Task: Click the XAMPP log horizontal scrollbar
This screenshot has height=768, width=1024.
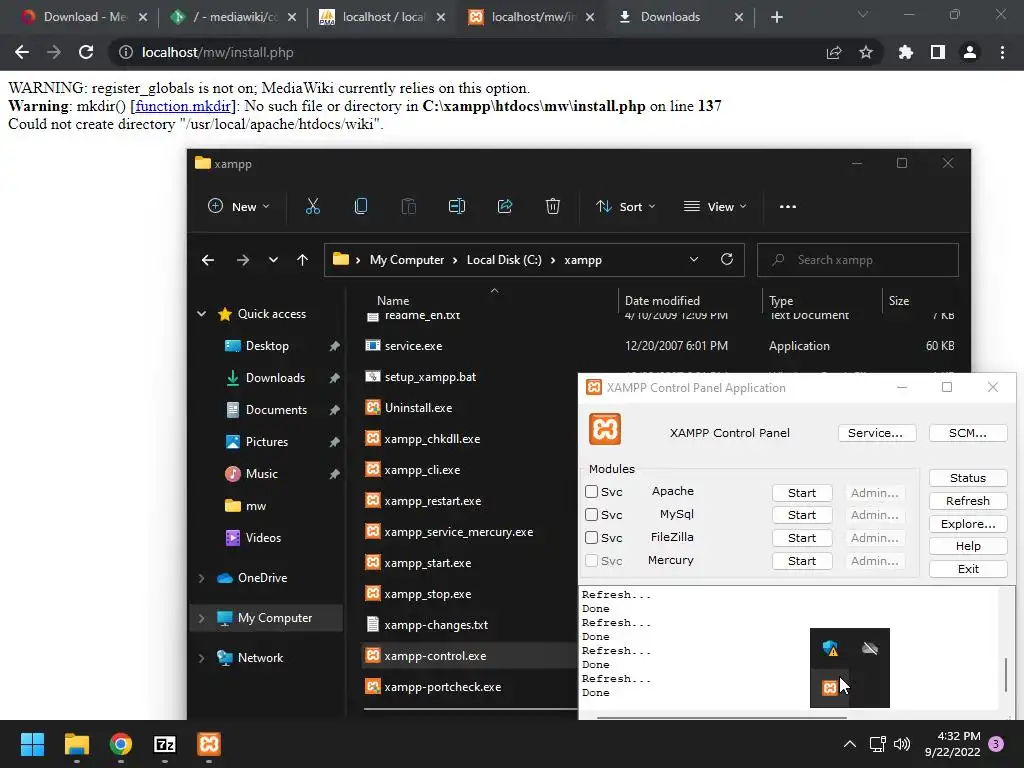Action: [722, 718]
